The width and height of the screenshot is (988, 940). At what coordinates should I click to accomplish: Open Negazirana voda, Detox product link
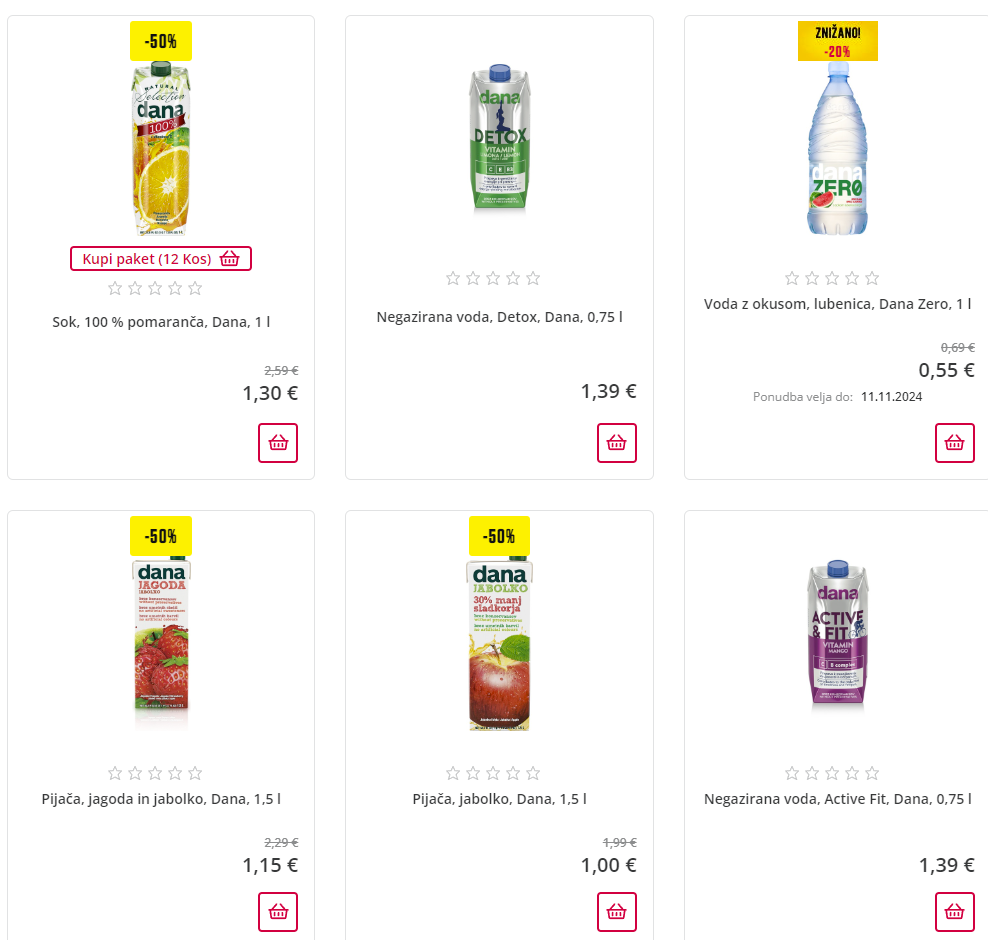click(499, 317)
